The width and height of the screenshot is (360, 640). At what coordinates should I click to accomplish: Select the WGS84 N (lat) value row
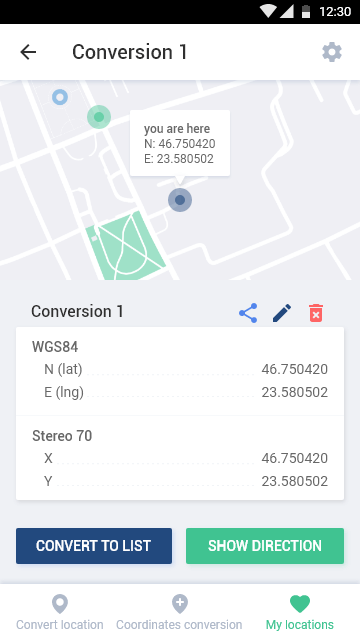coord(186,369)
